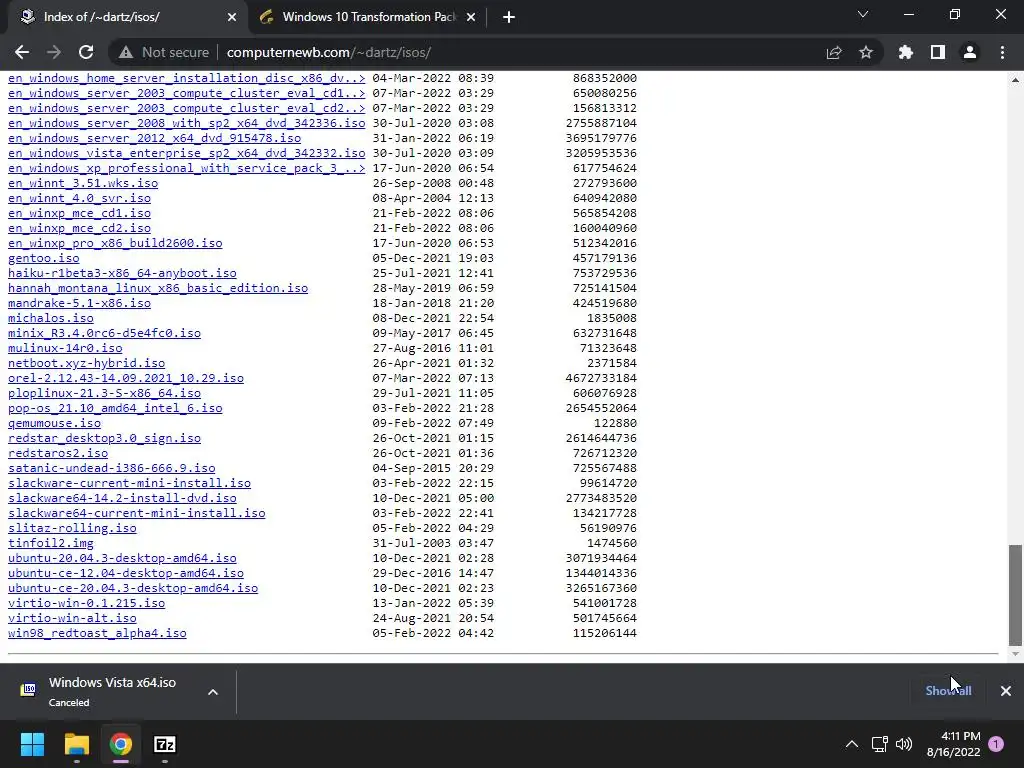Open the Extensions puzzle icon
Screen dimensions: 1024x768
pyautogui.click(x=906, y=52)
